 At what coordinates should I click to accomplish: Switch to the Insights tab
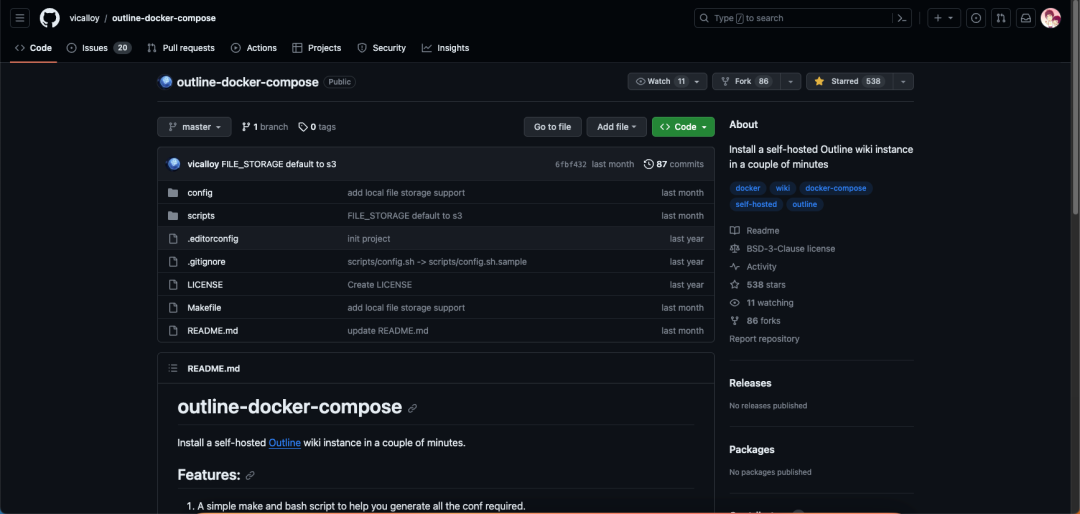445,48
